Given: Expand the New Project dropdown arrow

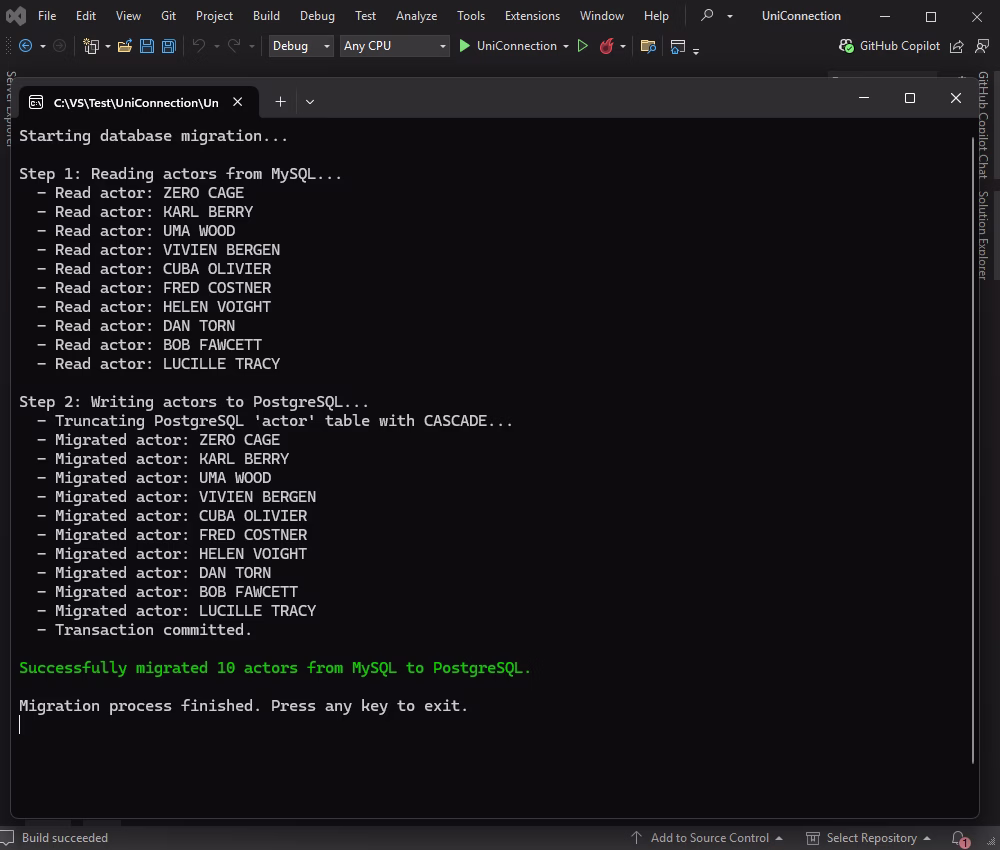Looking at the screenshot, I should [x=108, y=46].
